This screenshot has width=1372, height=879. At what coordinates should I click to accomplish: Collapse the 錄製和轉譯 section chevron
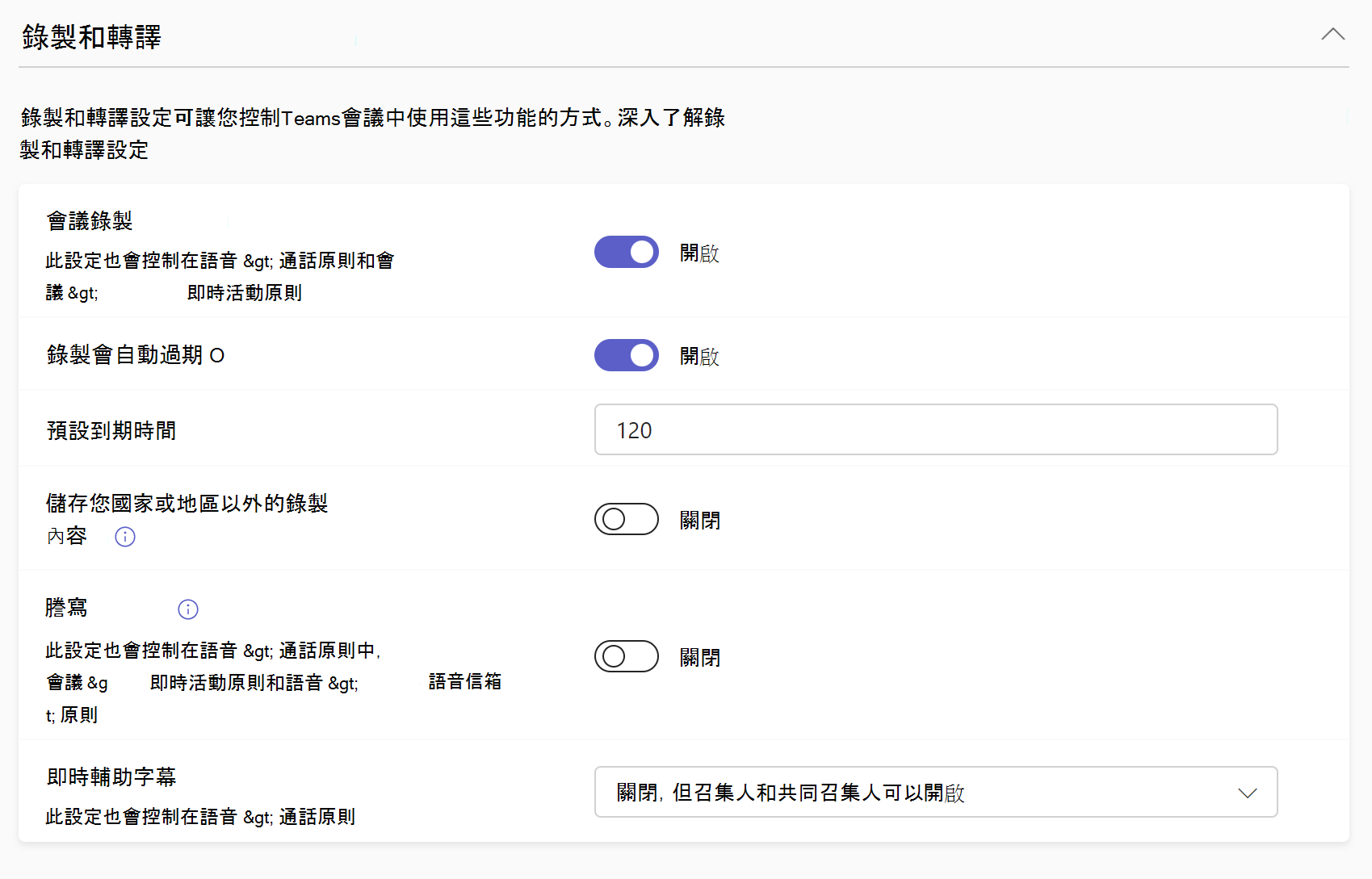click(x=1332, y=35)
